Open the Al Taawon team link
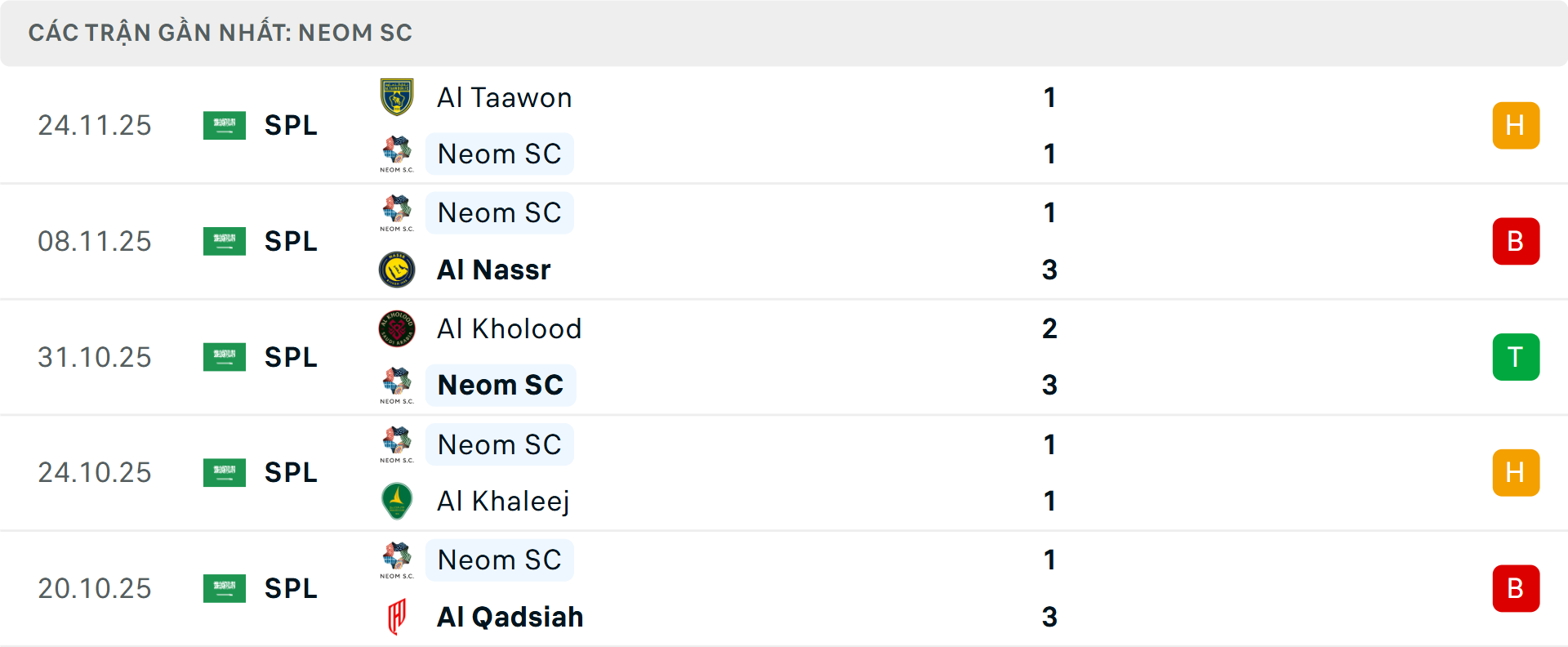The image size is (1568, 647). click(x=504, y=97)
